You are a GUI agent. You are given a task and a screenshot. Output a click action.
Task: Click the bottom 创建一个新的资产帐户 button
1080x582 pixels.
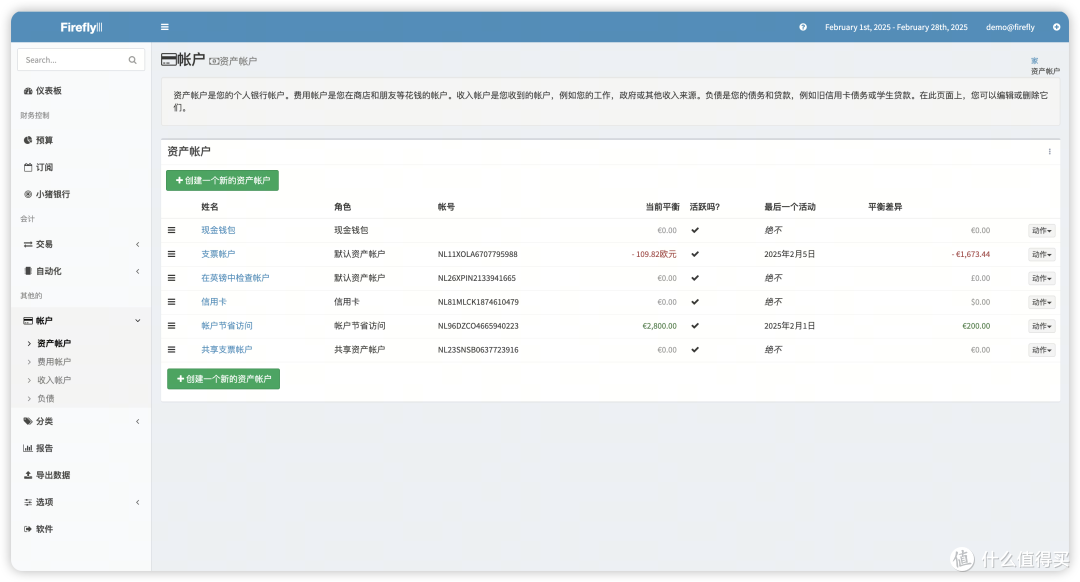pyautogui.click(x=223, y=379)
